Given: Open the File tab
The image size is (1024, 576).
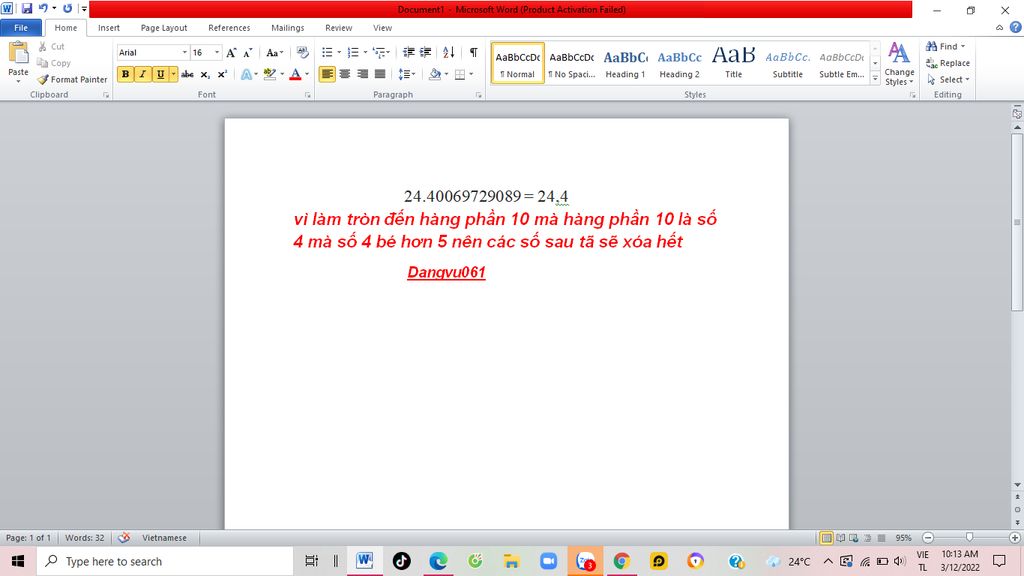Looking at the screenshot, I should point(21,27).
